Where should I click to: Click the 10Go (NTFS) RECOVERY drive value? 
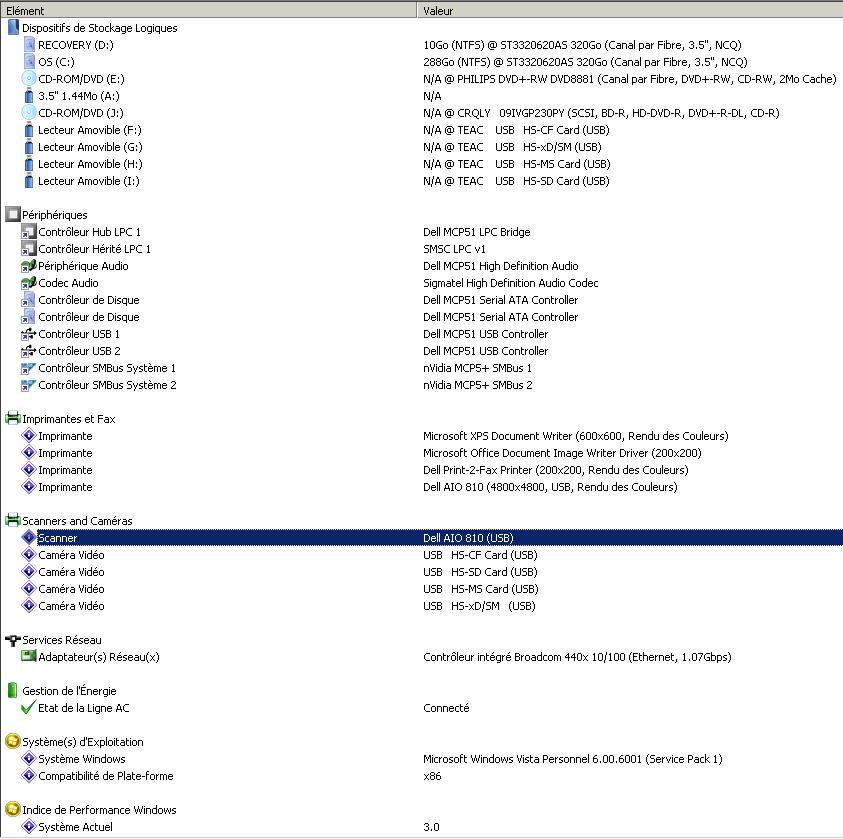point(582,45)
